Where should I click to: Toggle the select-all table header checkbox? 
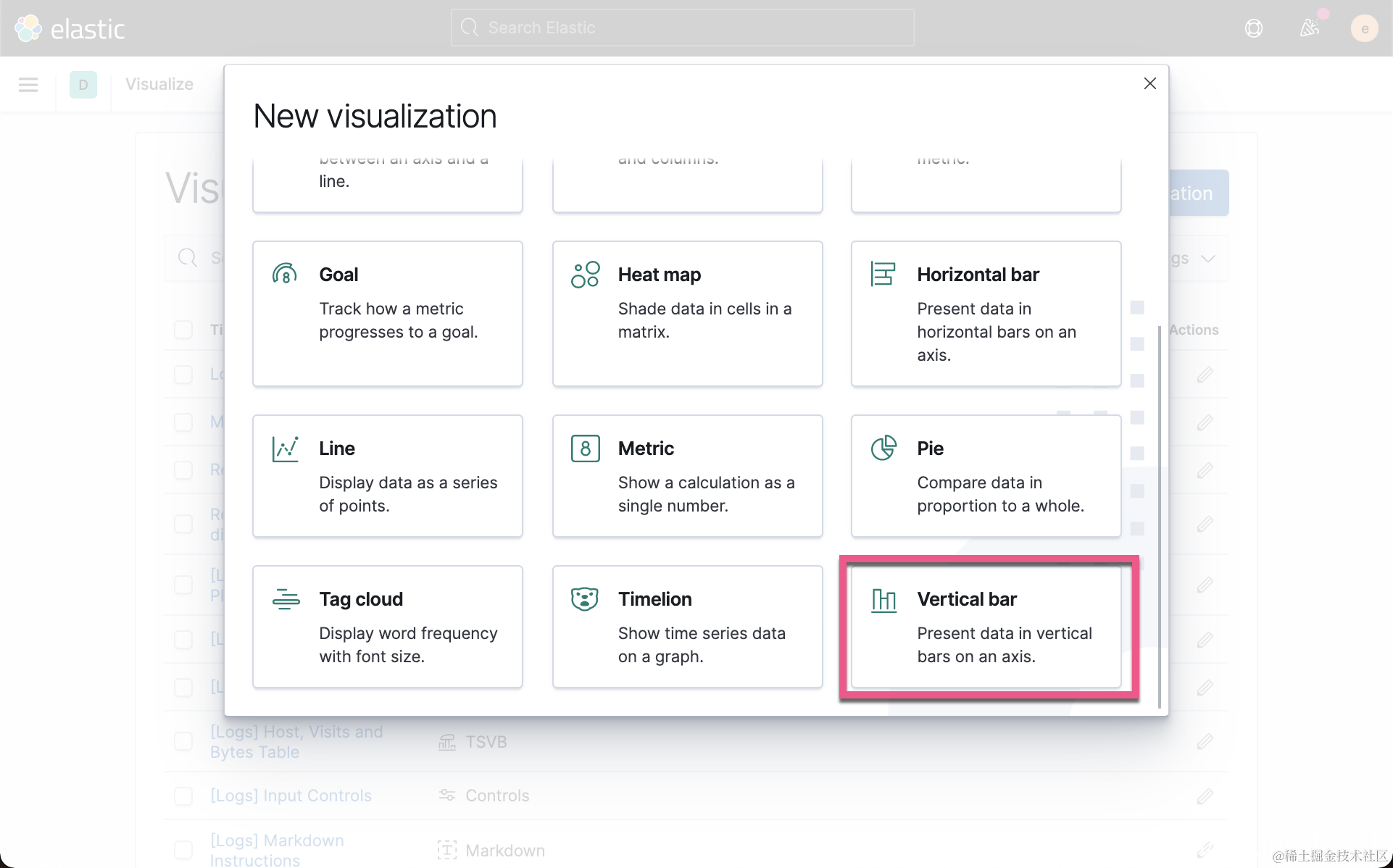[183, 330]
